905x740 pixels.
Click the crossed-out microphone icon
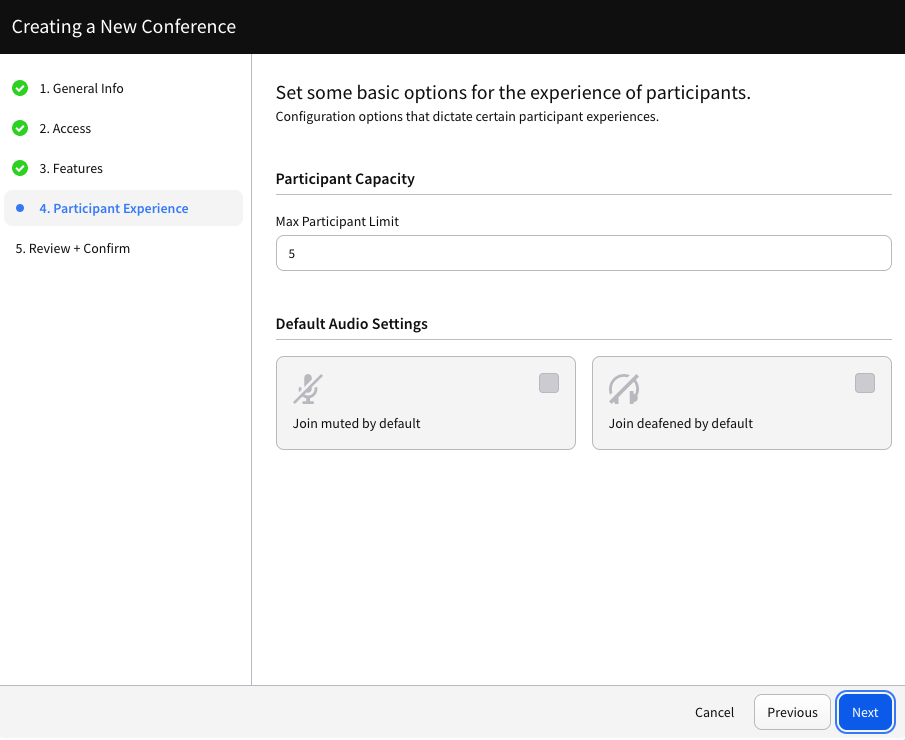pyautogui.click(x=308, y=388)
